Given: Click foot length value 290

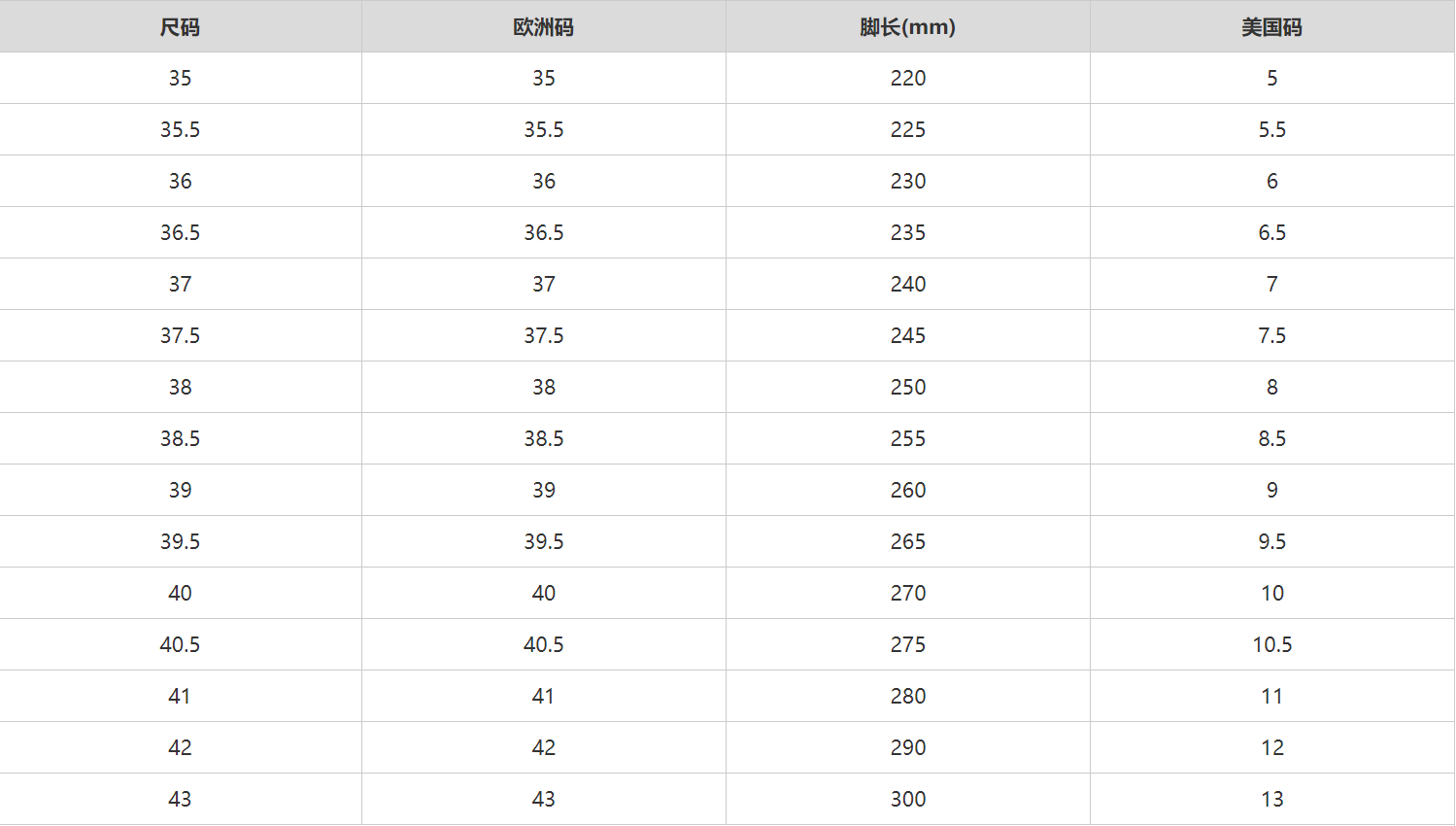Looking at the screenshot, I should 907,747.
